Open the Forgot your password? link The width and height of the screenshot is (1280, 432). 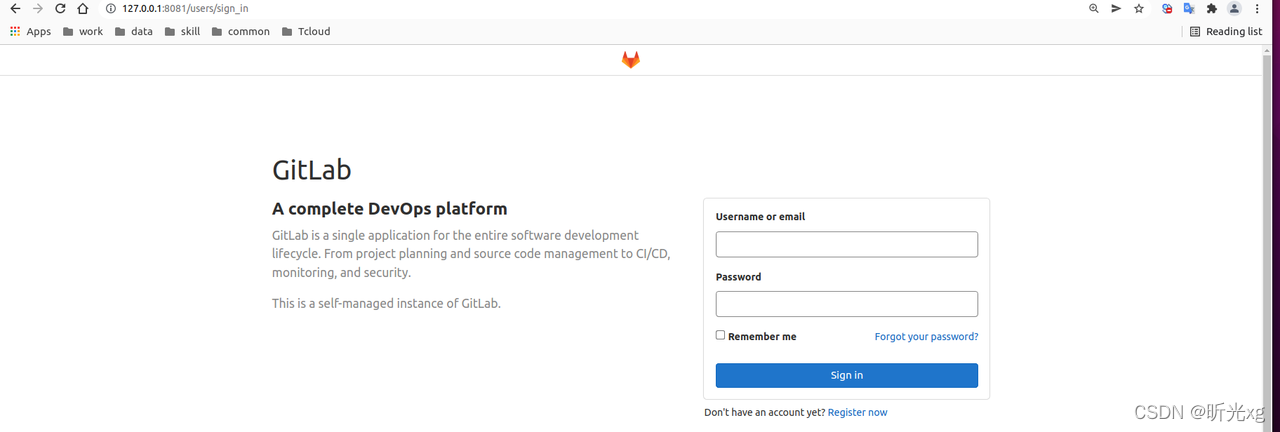(926, 337)
